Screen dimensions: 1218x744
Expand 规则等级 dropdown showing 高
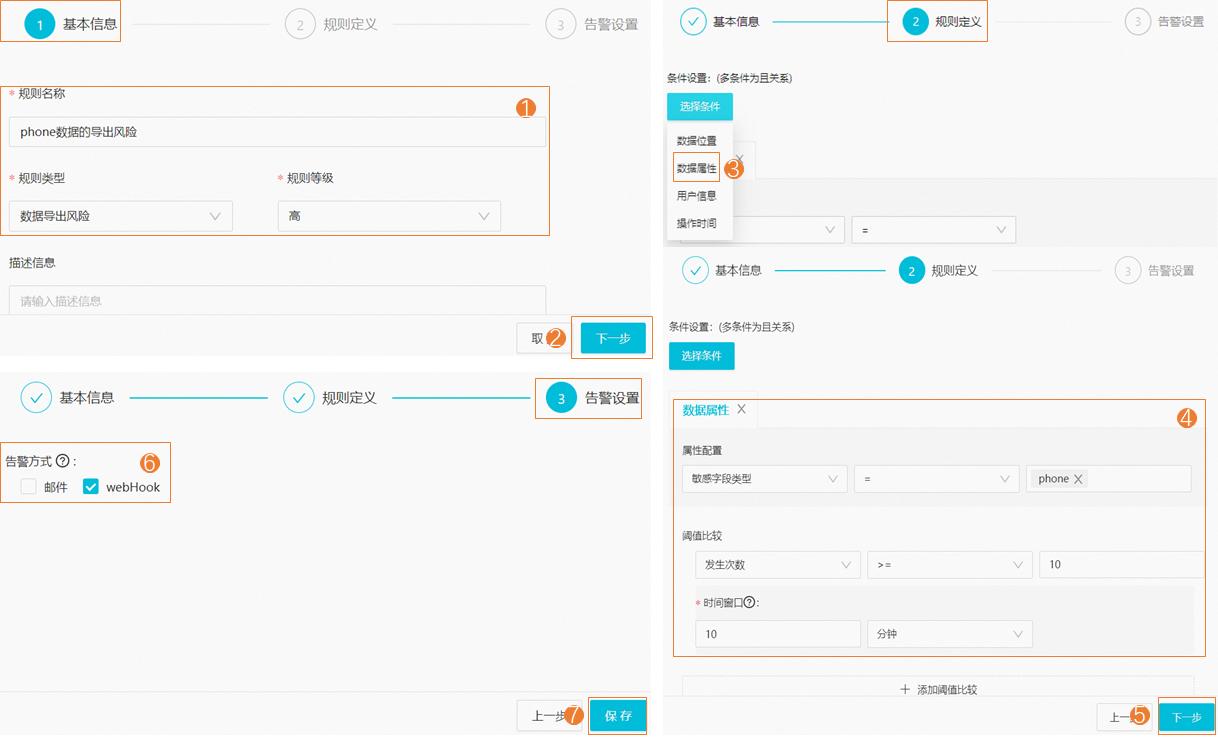389,216
